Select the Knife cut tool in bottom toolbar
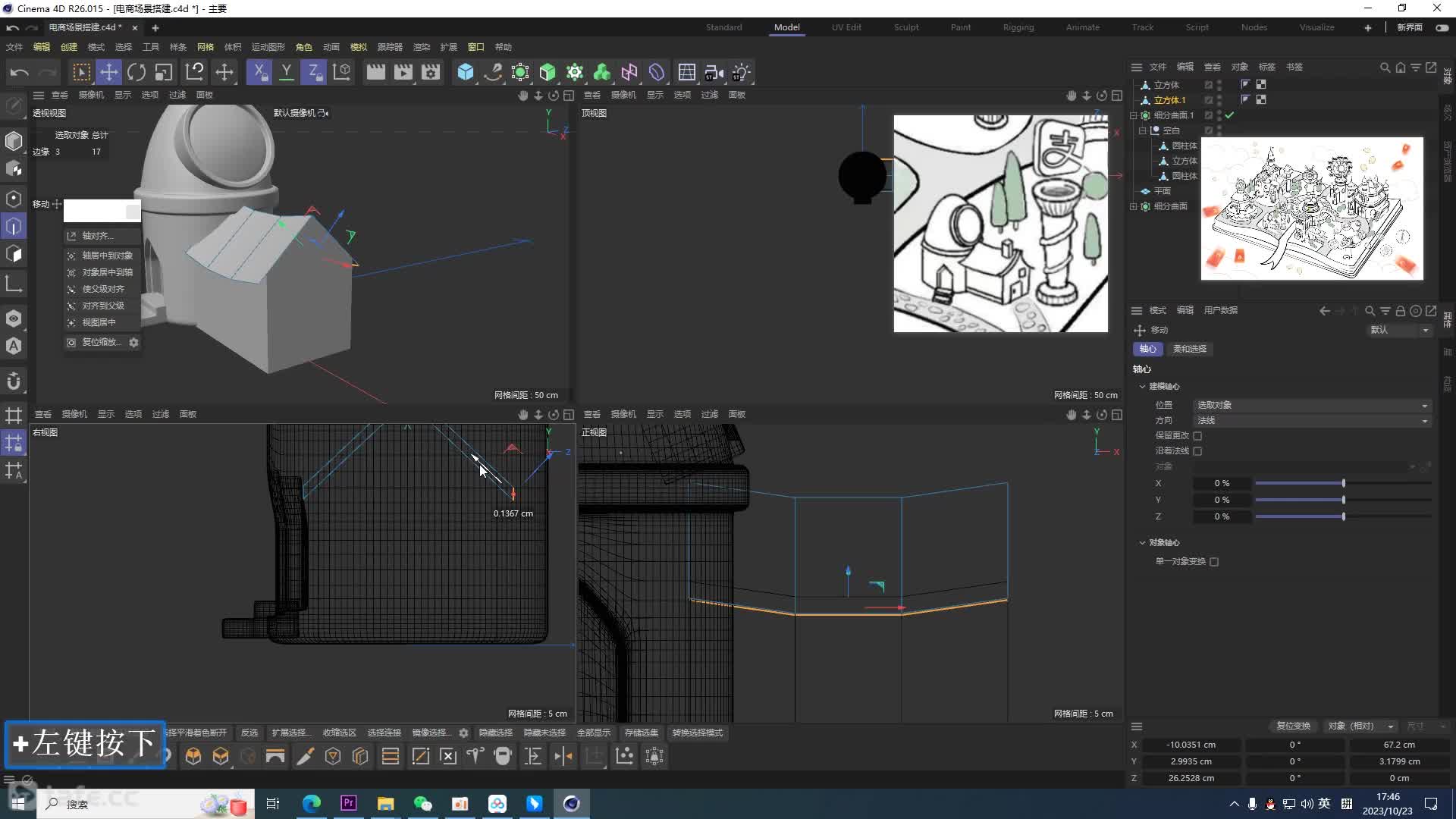This screenshot has height=819, width=1456. 305,757
